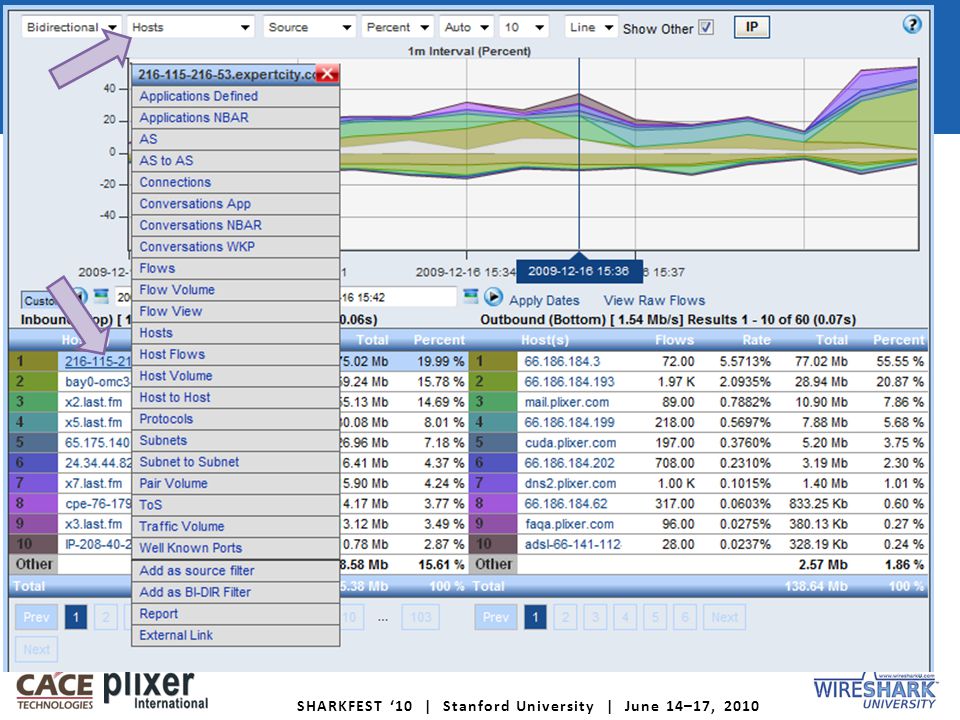Select the Connections menu item
960x720 pixels.
[x=236, y=182]
